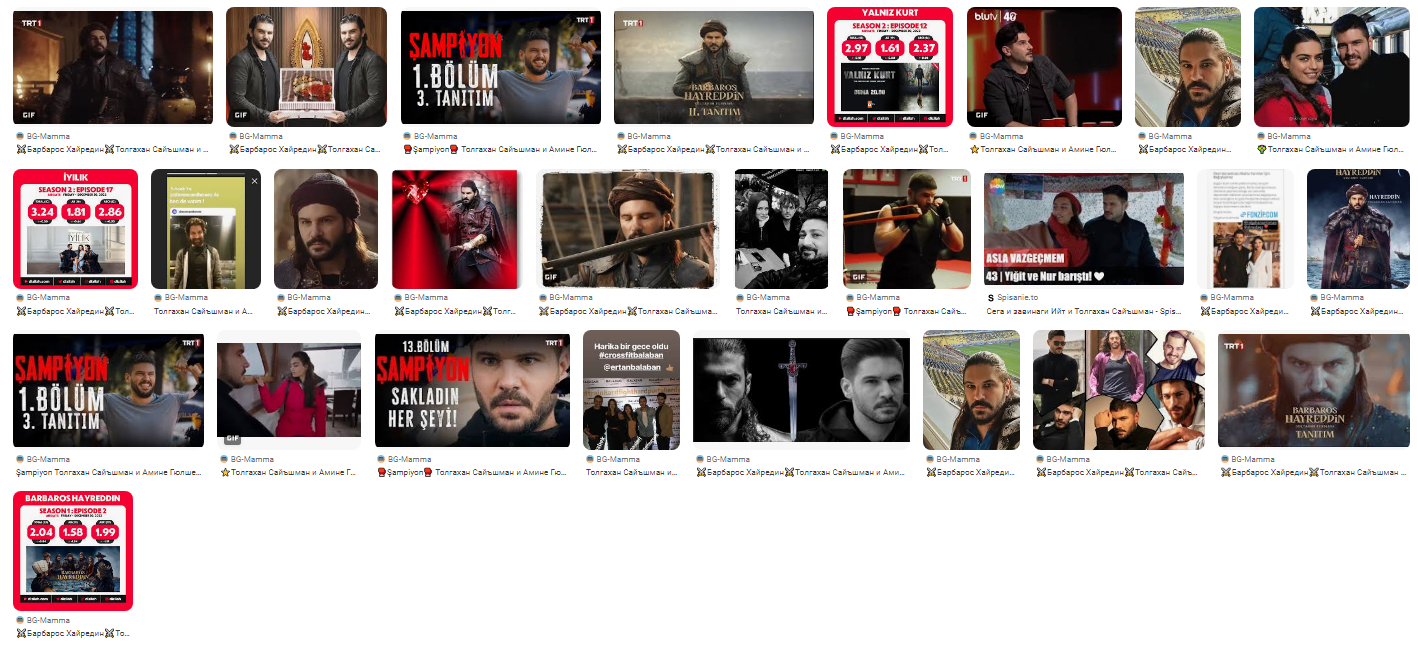
Task: Click the BG-Mamma favicon under the İyilik ratings thumbnail
Action: [x=20, y=297]
